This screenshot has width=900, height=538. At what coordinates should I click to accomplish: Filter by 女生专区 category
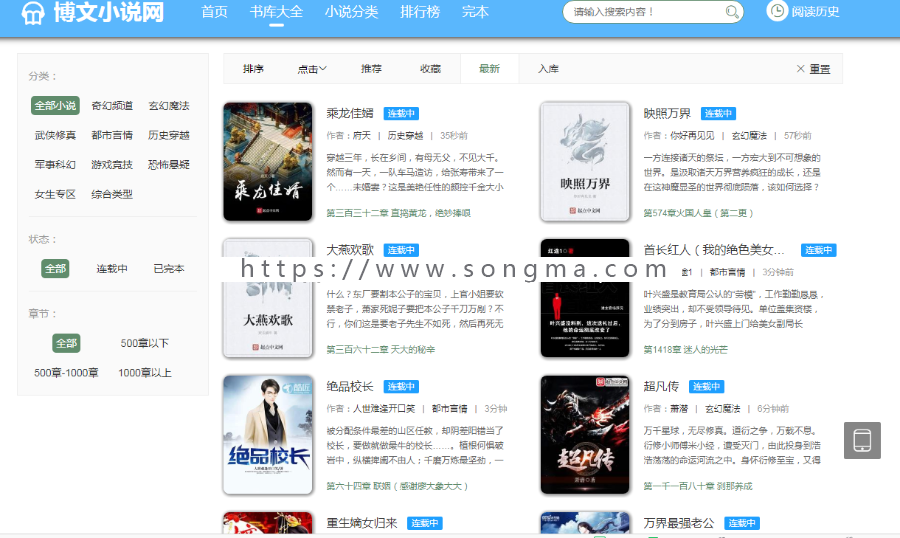click(55, 195)
